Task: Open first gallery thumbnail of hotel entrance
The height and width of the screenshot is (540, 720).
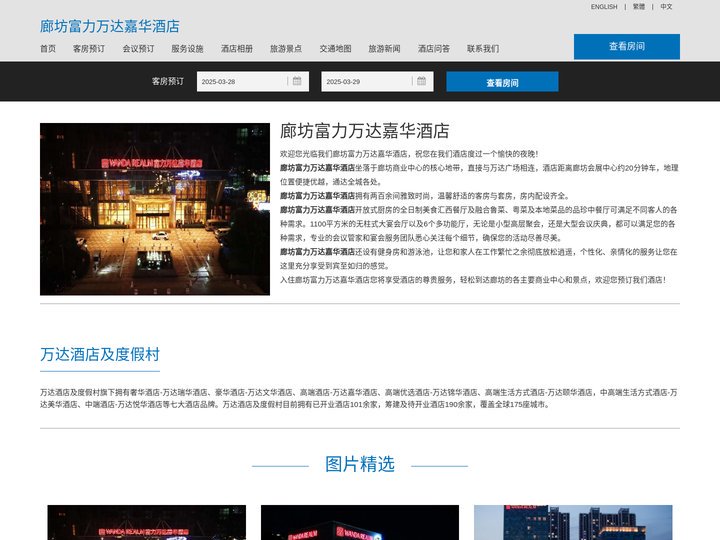Action: [x=146, y=523]
